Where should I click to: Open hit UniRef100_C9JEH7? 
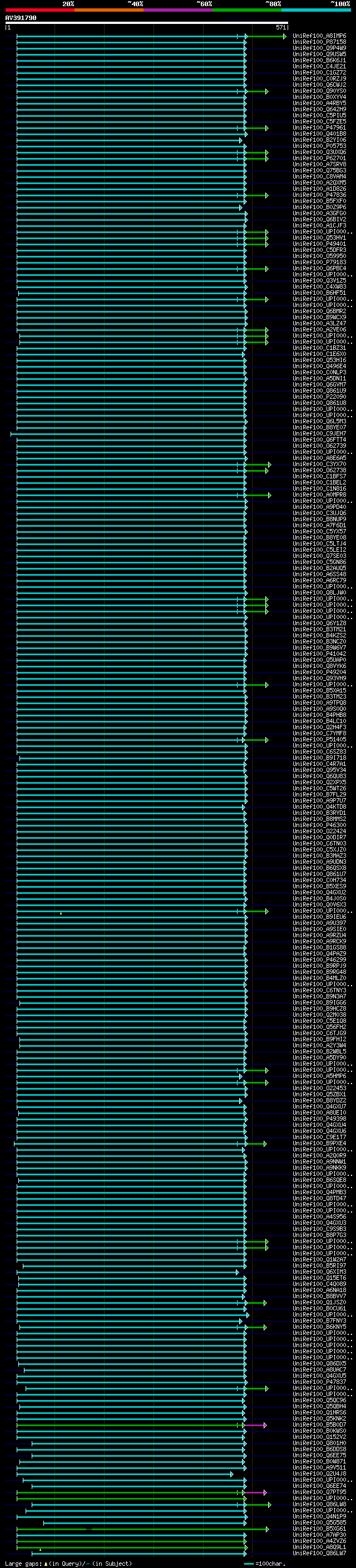pyautogui.click(x=319, y=433)
